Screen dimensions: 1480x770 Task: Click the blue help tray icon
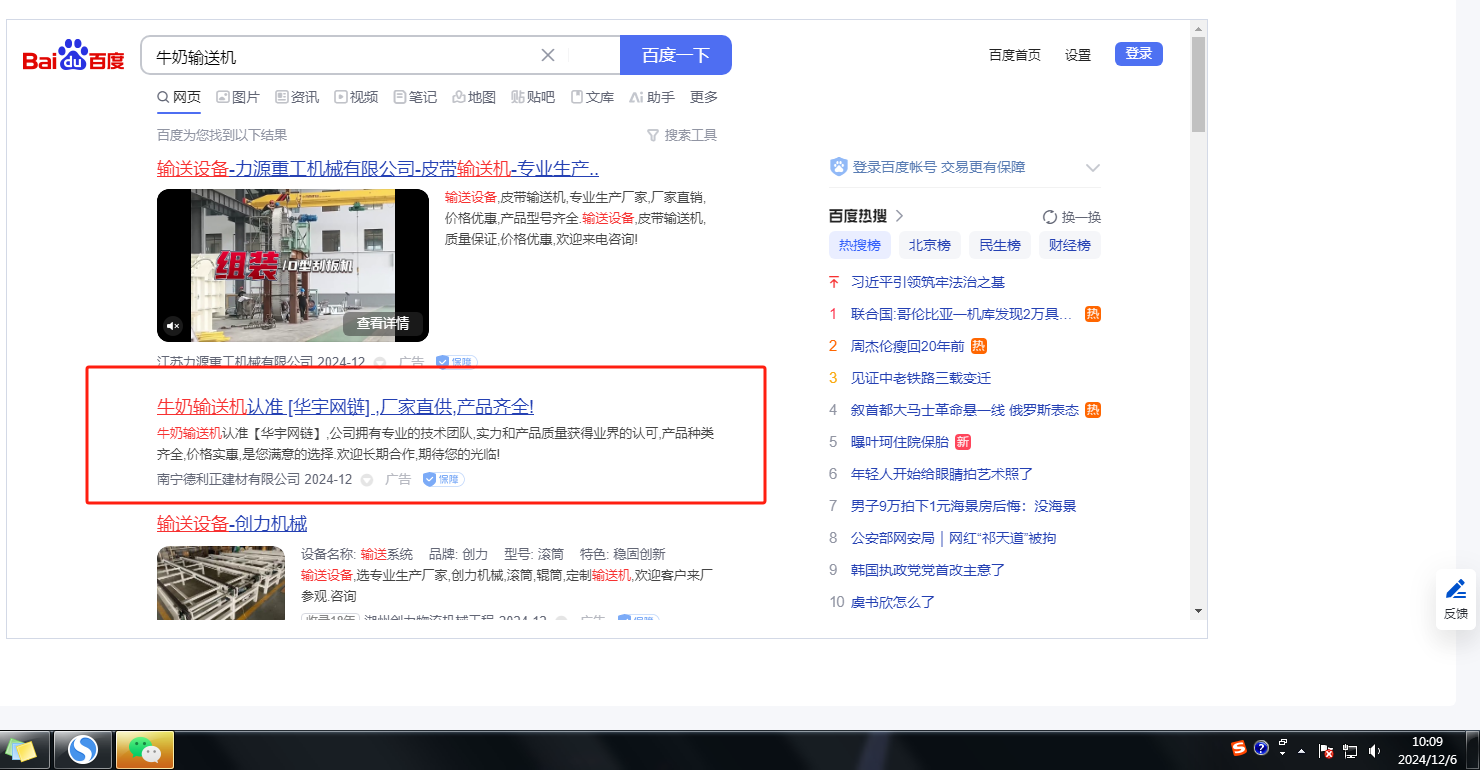[1261, 748]
